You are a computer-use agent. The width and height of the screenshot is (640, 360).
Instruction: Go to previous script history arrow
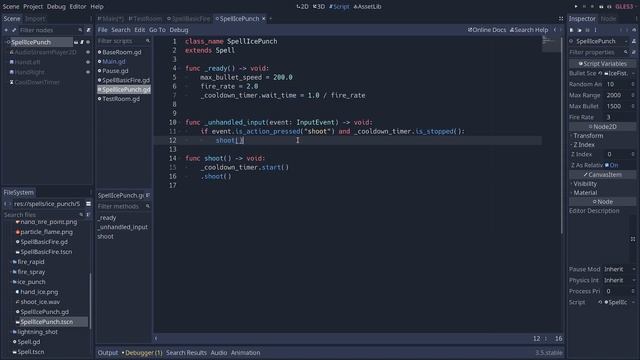point(555,30)
